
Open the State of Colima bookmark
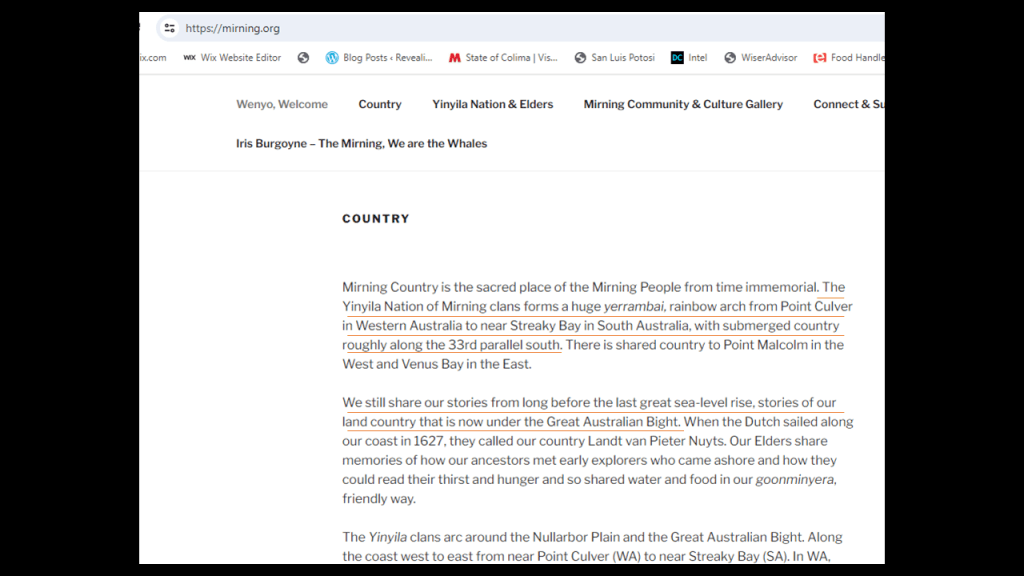(503, 58)
